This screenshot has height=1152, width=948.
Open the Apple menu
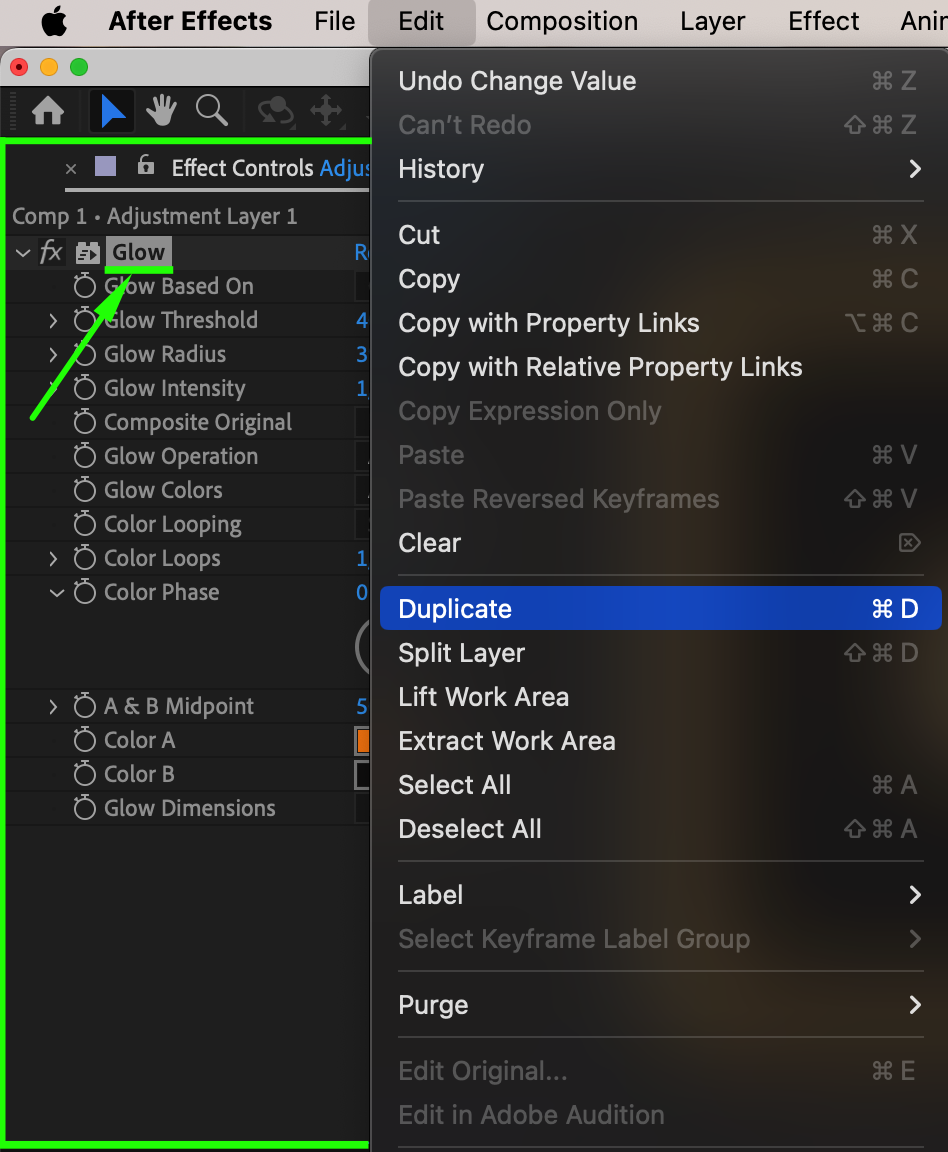pyautogui.click(x=54, y=21)
